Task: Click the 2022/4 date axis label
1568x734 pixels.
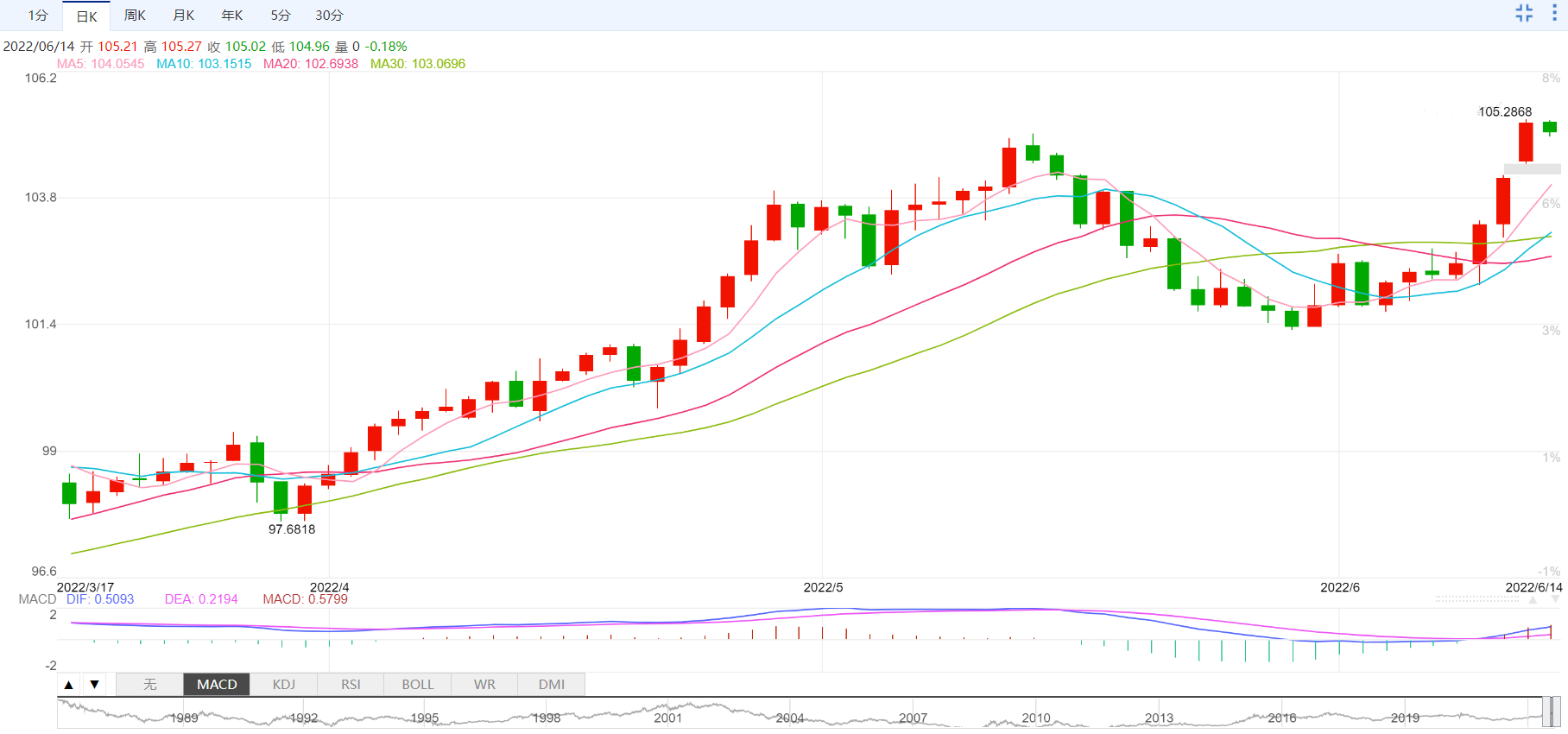Action: (x=330, y=587)
